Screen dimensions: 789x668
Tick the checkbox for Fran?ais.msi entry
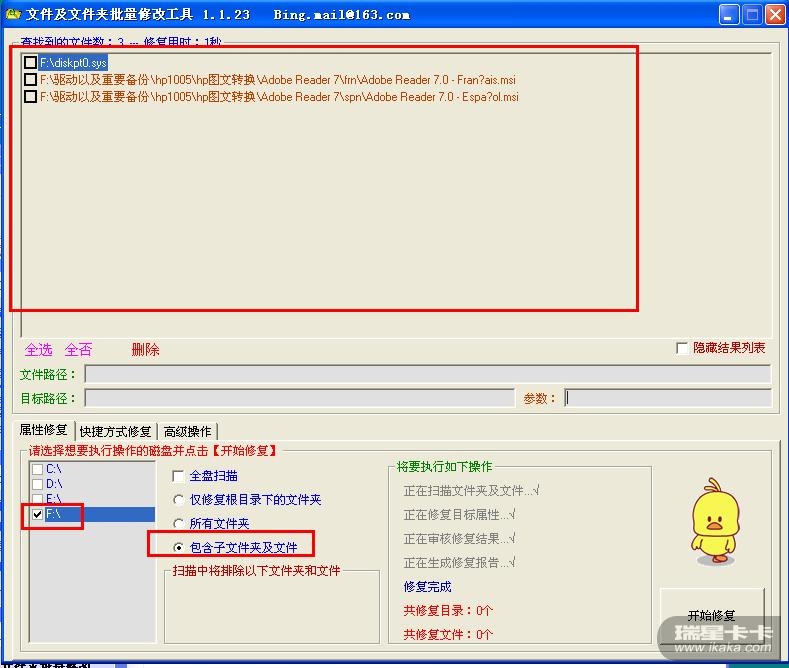point(30,79)
